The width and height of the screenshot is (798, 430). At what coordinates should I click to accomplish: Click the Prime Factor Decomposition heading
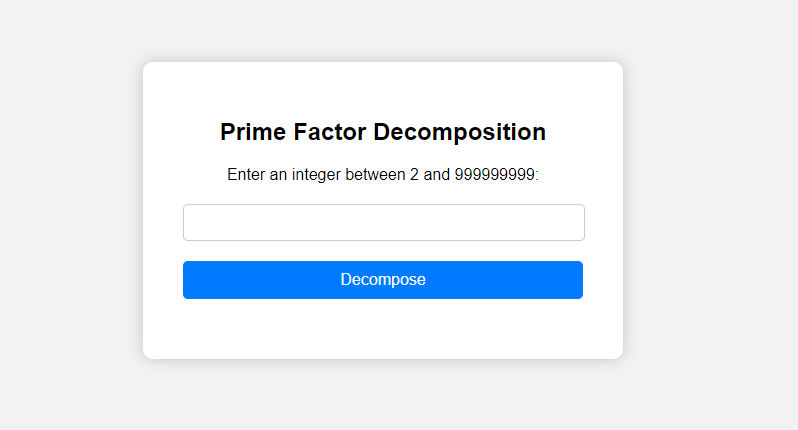[x=383, y=132]
